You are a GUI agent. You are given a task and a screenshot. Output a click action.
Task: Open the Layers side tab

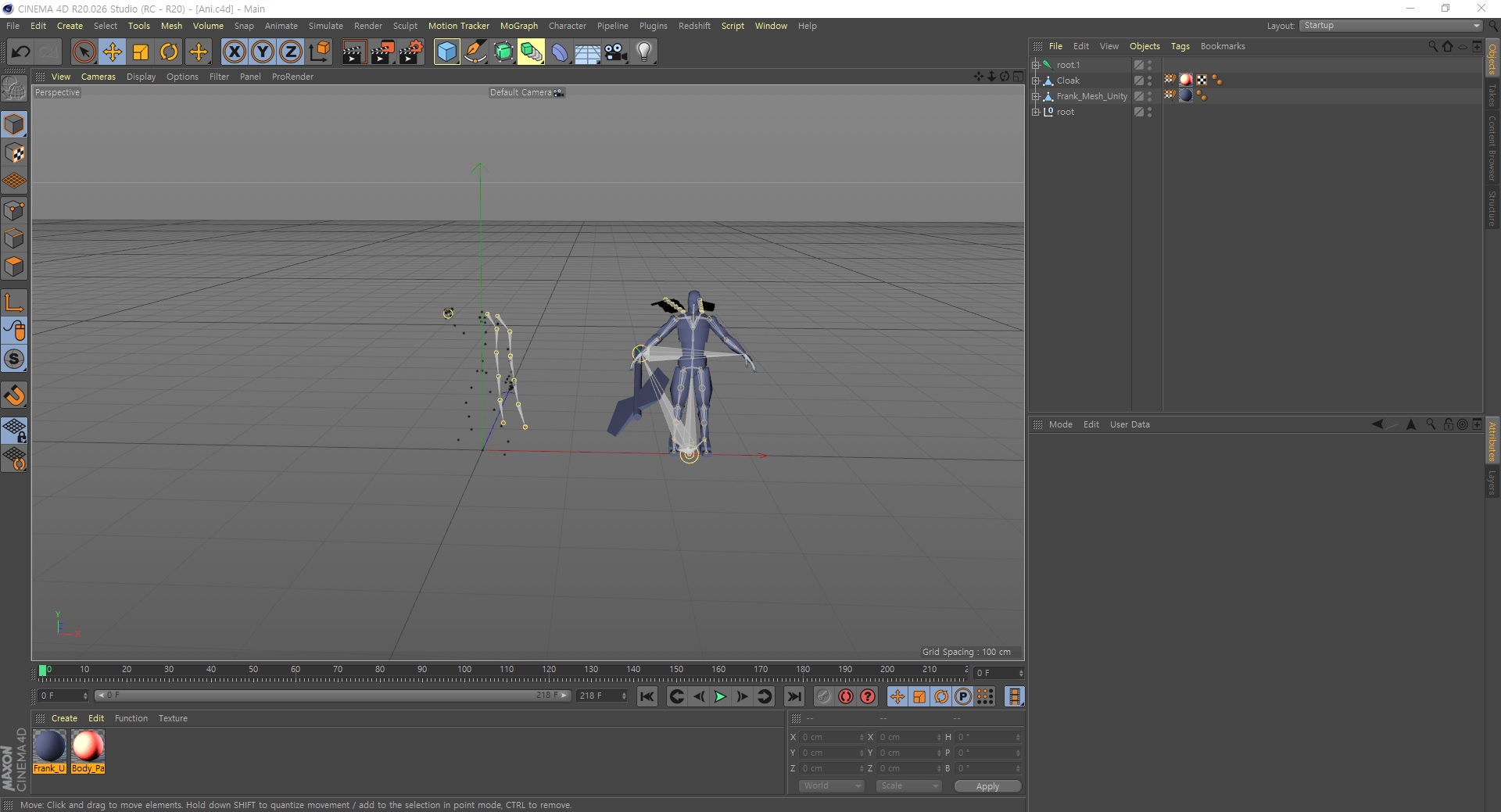point(1492,482)
